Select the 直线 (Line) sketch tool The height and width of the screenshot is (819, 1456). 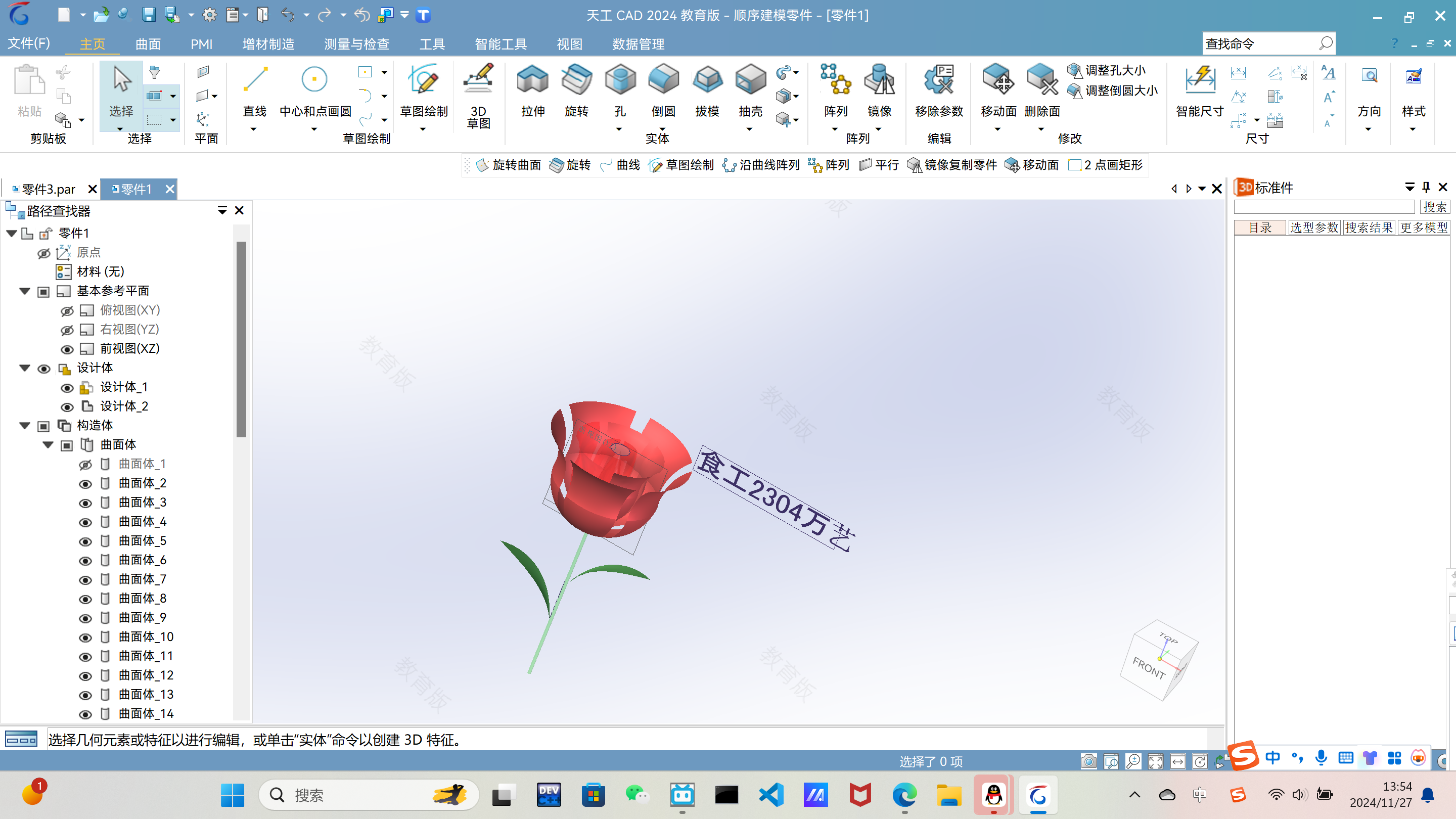click(x=254, y=90)
